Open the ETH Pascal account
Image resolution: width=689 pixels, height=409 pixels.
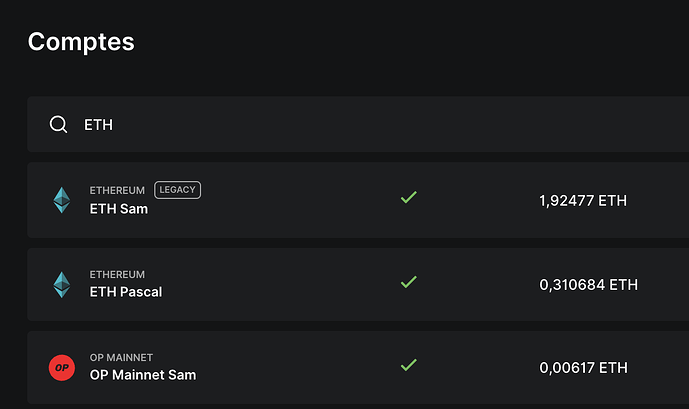pos(126,292)
